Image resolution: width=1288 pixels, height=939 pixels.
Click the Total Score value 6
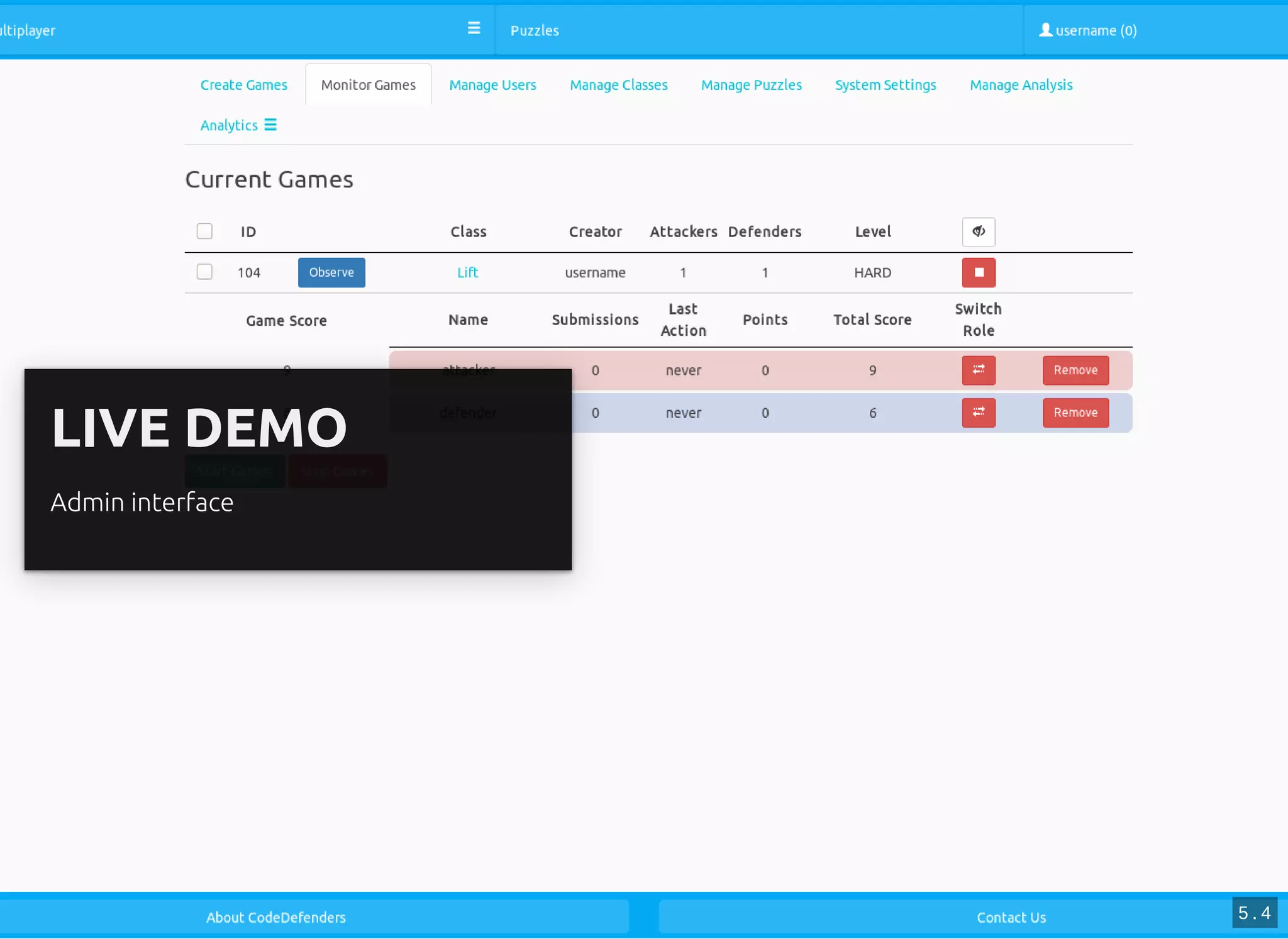click(872, 413)
